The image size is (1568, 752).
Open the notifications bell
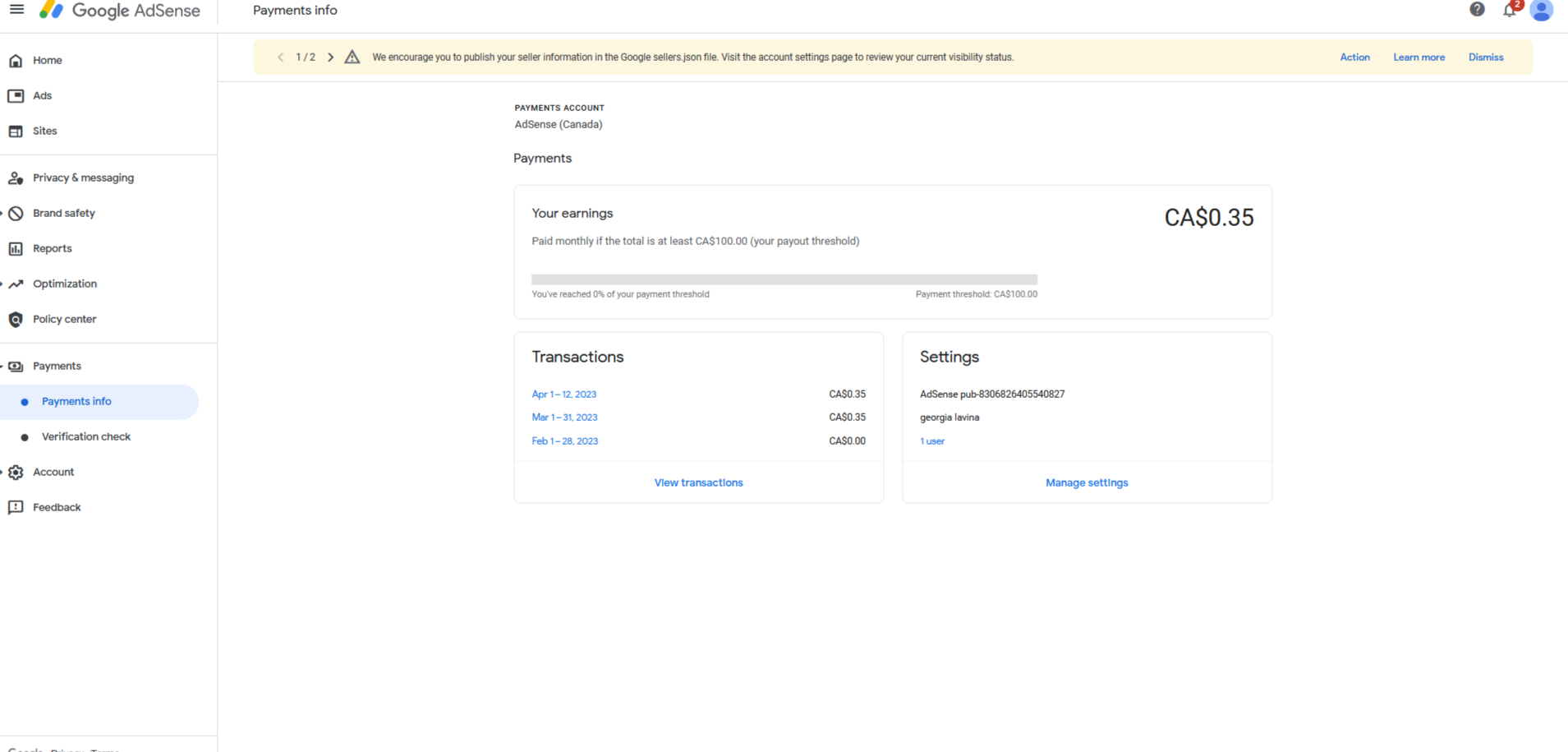(1510, 10)
